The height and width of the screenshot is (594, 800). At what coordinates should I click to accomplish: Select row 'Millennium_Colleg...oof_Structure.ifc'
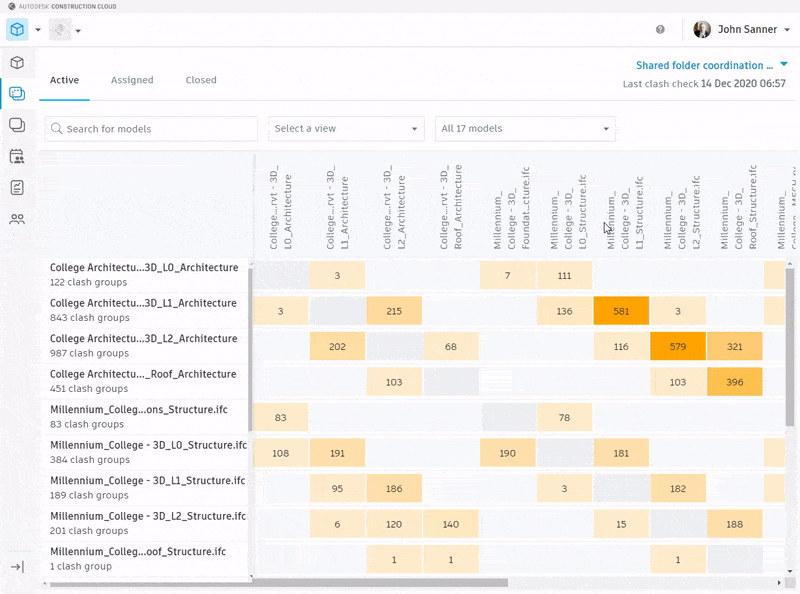pyautogui.click(x=146, y=558)
